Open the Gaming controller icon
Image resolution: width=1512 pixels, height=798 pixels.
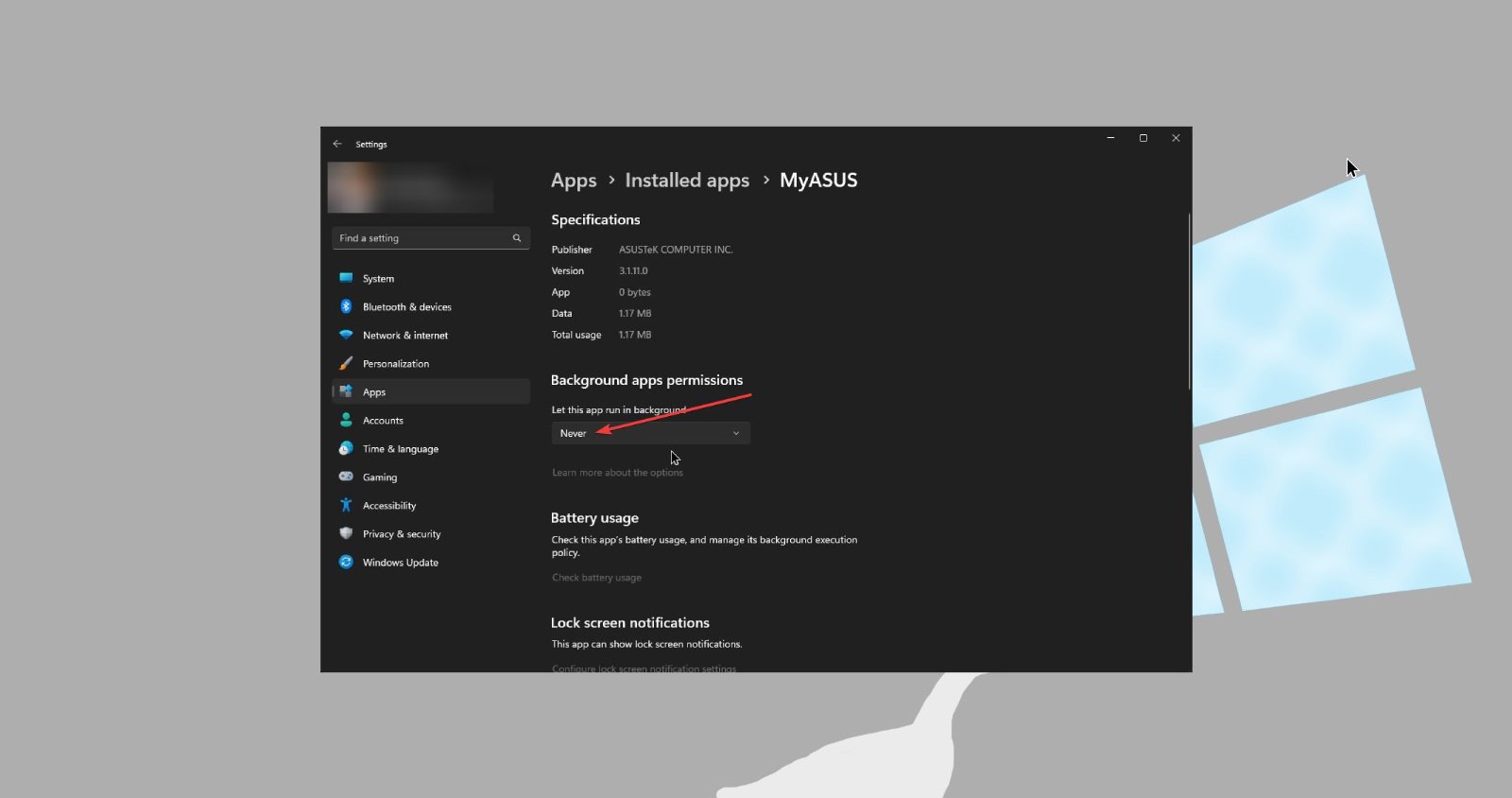(x=346, y=477)
